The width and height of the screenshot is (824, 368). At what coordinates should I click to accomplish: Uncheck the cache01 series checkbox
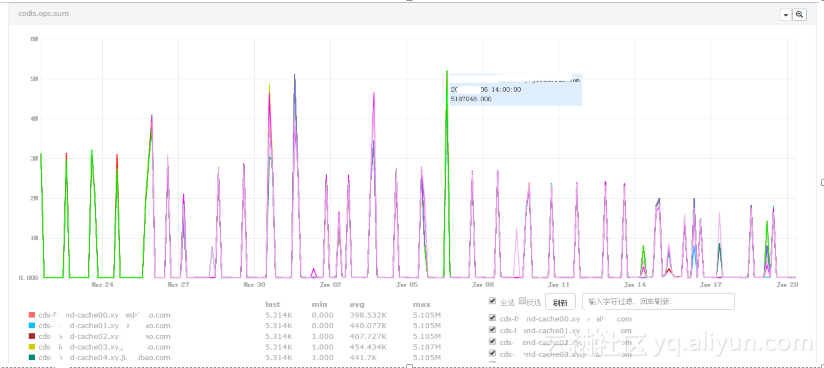coord(492,330)
